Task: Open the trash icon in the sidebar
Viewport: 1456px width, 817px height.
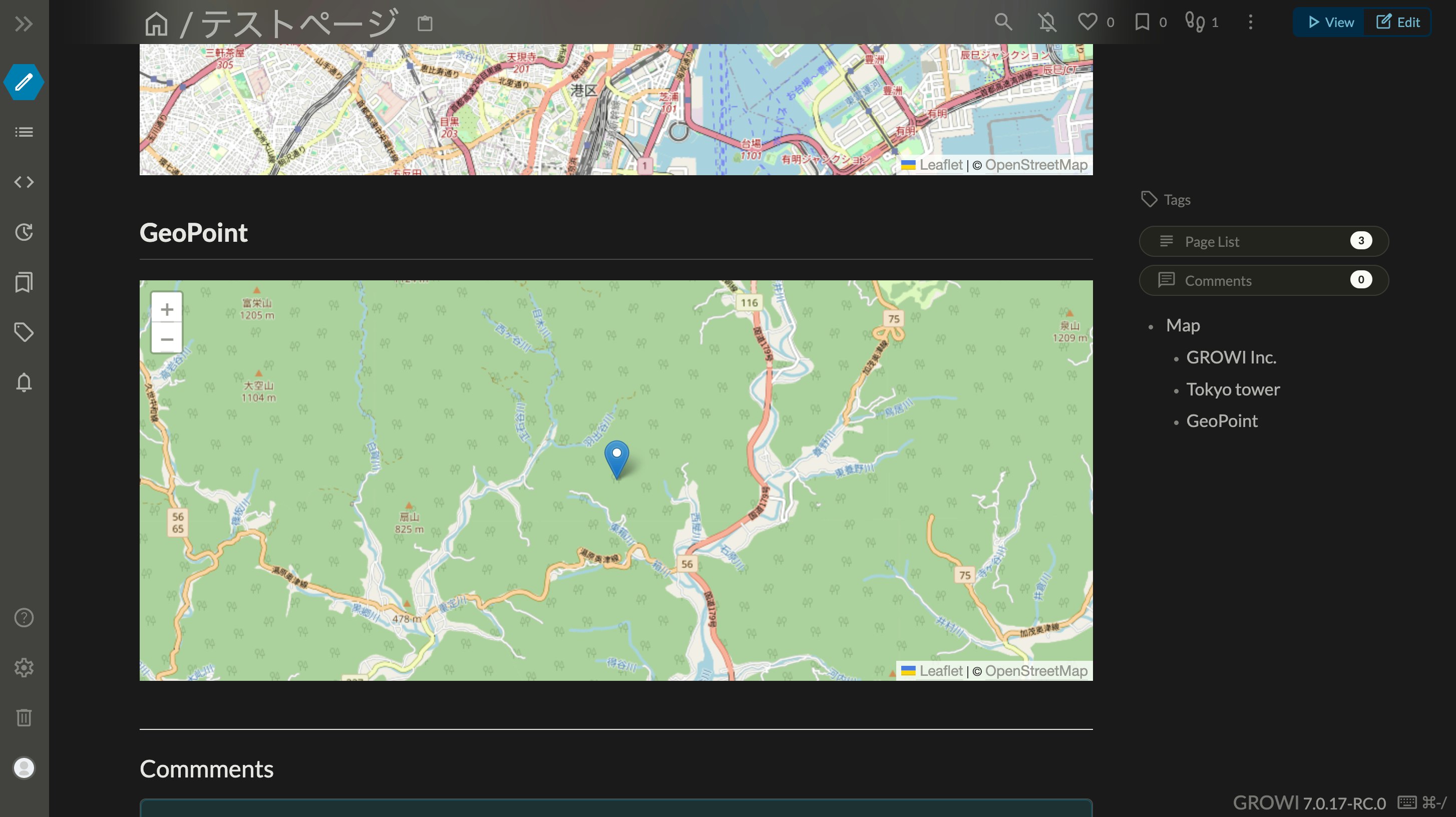Action: (24, 717)
